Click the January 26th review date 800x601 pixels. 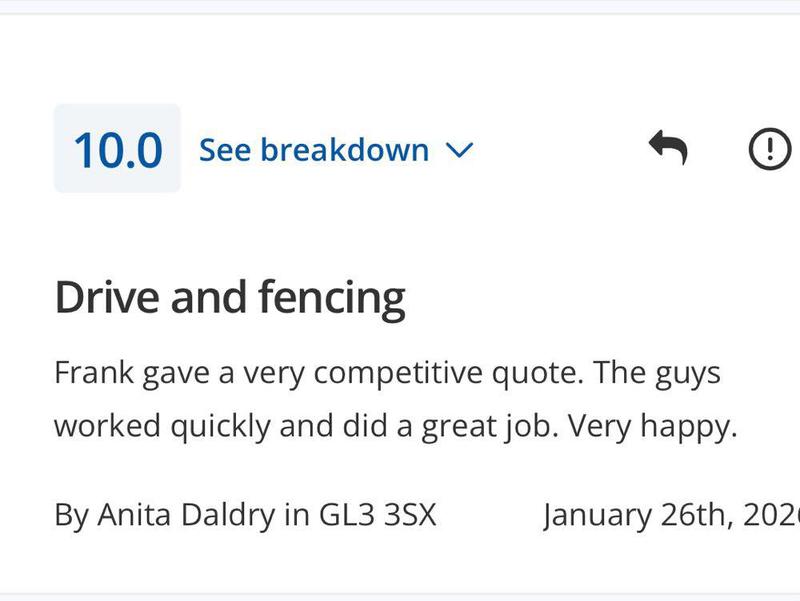670,516
